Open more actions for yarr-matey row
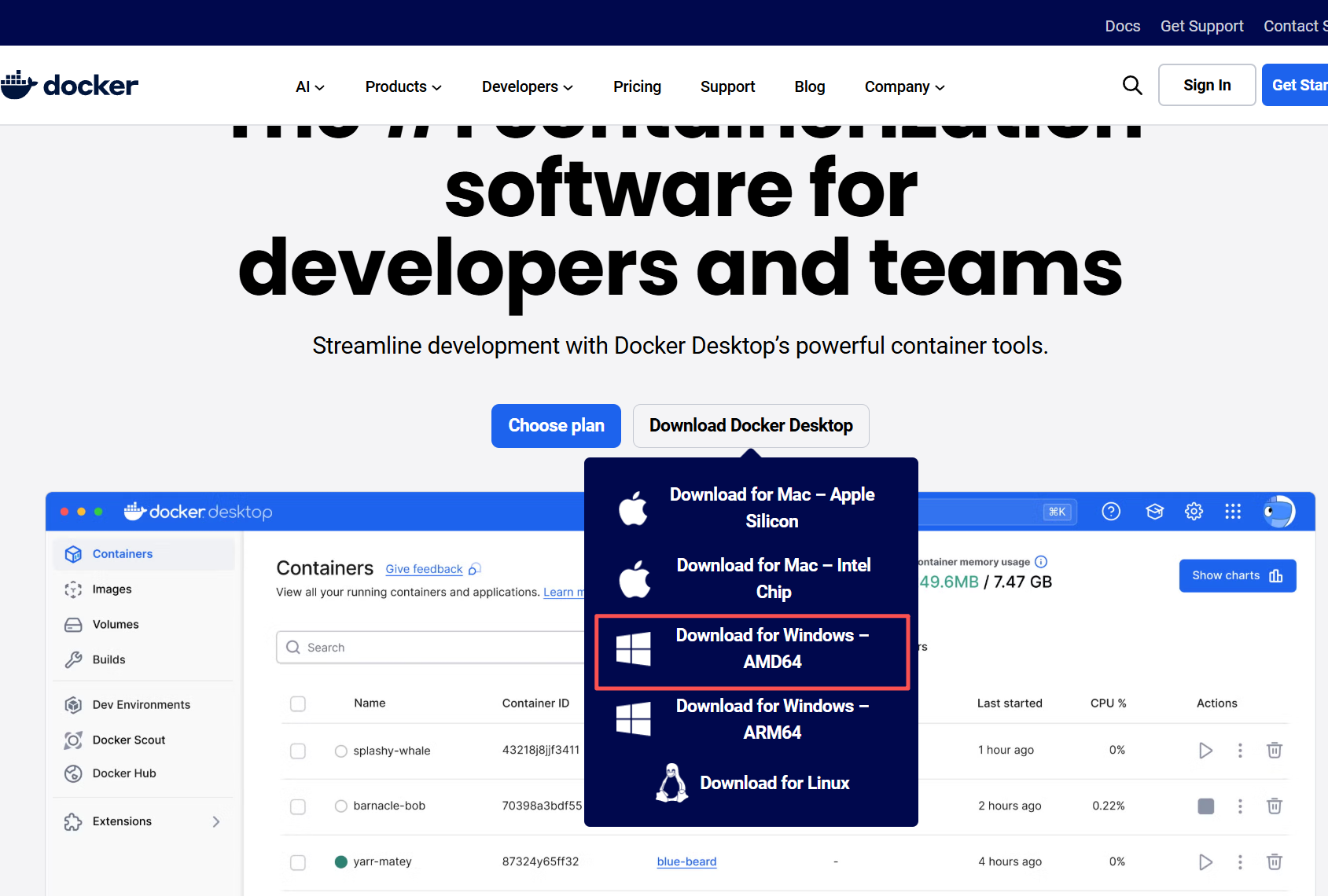 [1240, 862]
